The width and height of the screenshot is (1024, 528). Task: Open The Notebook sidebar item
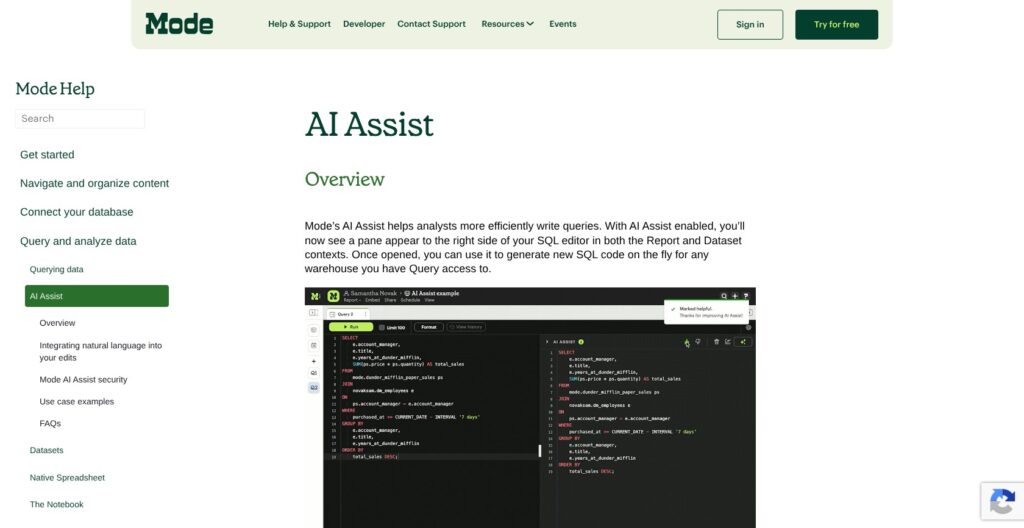tap(57, 504)
